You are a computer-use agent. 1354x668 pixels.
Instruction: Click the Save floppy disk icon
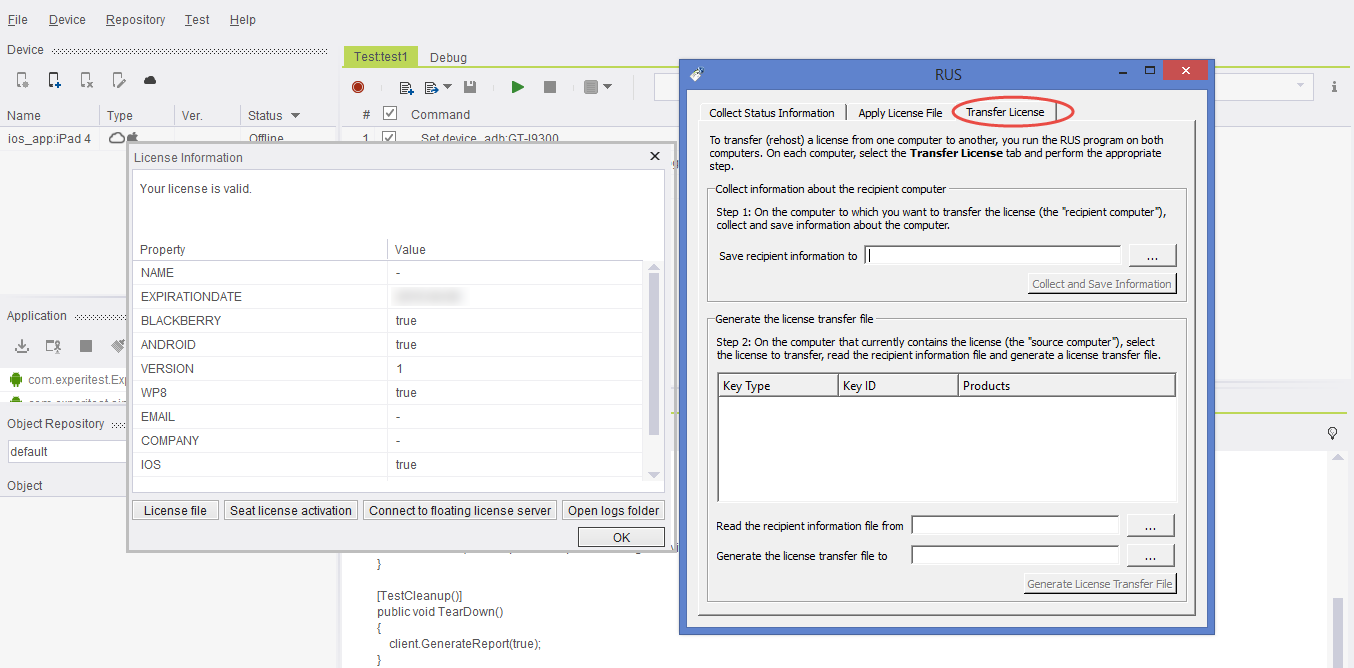coord(470,88)
